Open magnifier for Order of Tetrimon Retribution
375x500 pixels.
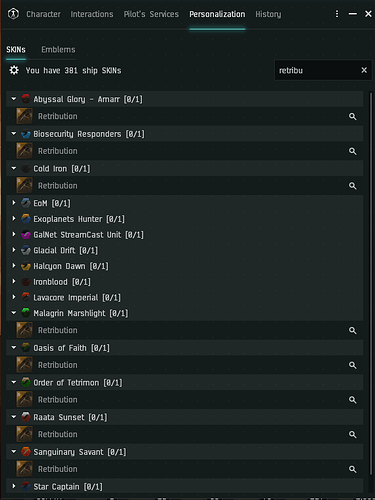pyautogui.click(x=352, y=400)
